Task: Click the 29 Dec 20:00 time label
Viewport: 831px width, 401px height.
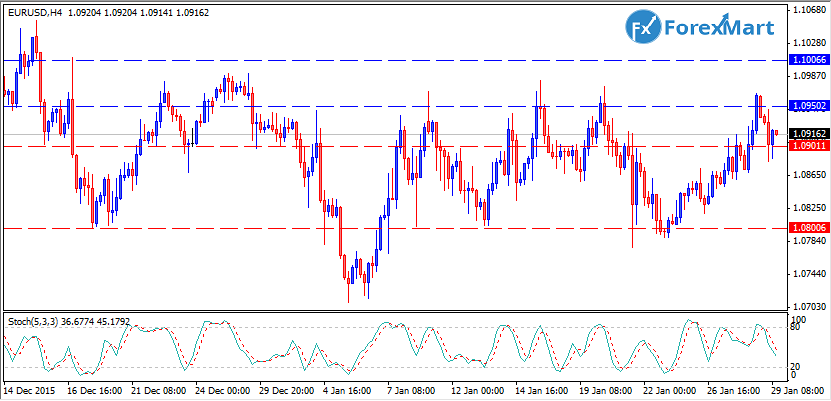Action: click(x=287, y=391)
